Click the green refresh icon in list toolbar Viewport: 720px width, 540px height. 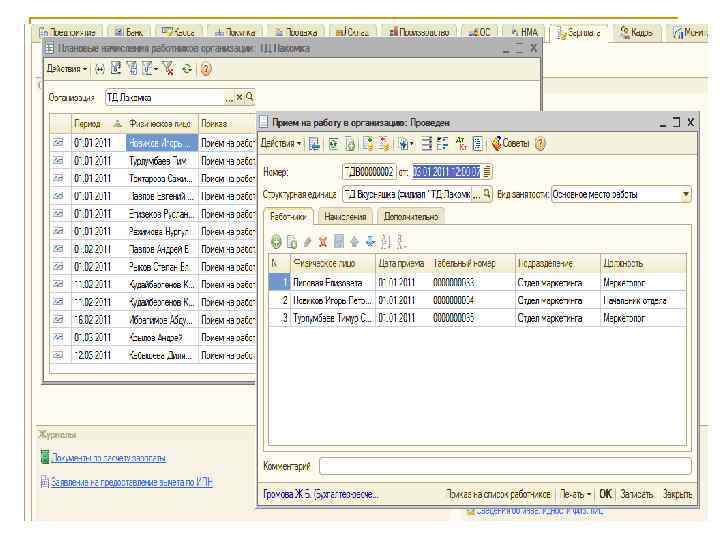[187, 69]
